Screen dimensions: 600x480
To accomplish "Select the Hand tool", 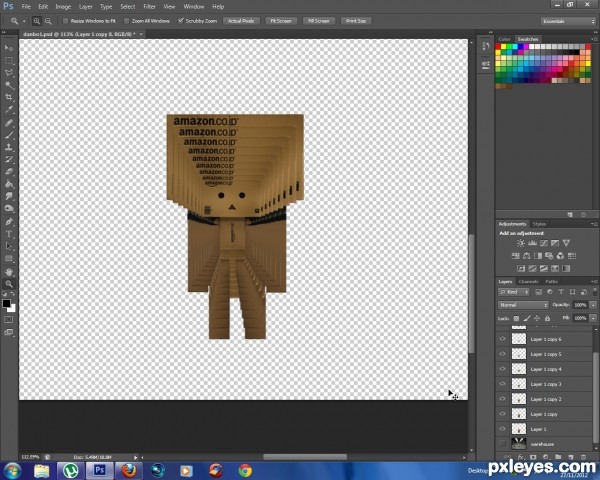I will coord(8,271).
